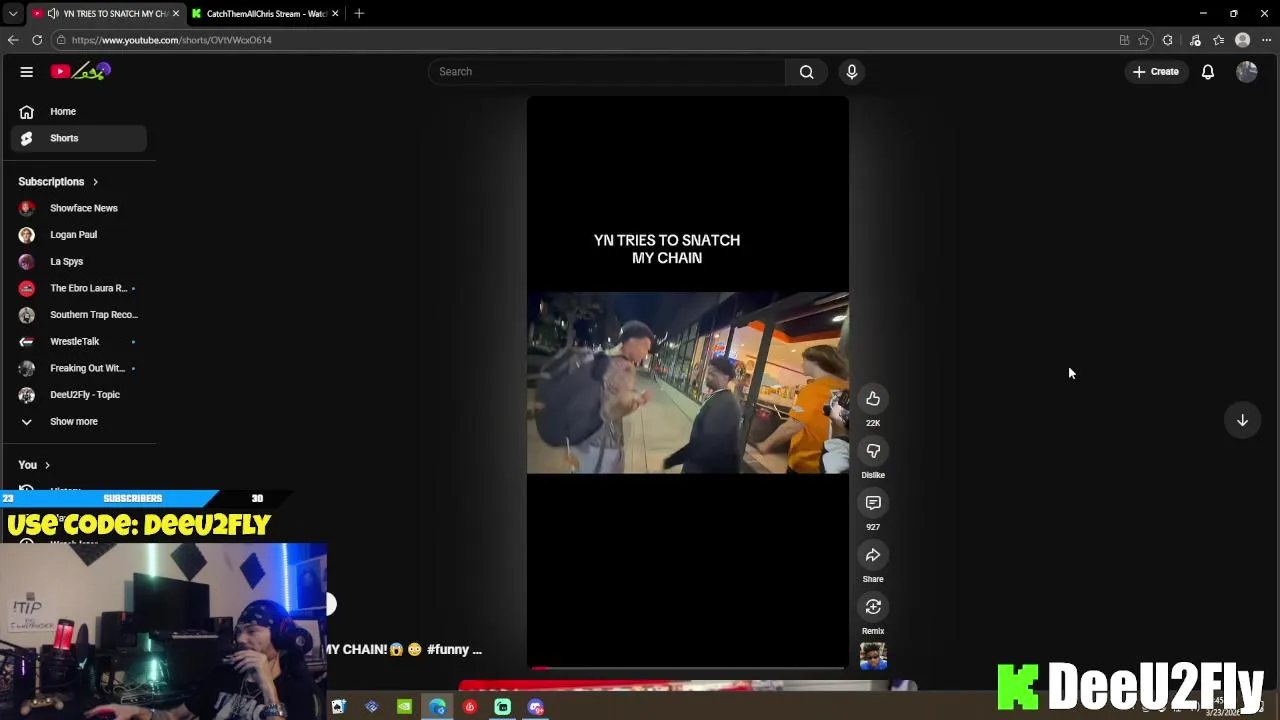Open the Short's sound thumbnail
This screenshot has width=1280, height=720.
pos(873,657)
